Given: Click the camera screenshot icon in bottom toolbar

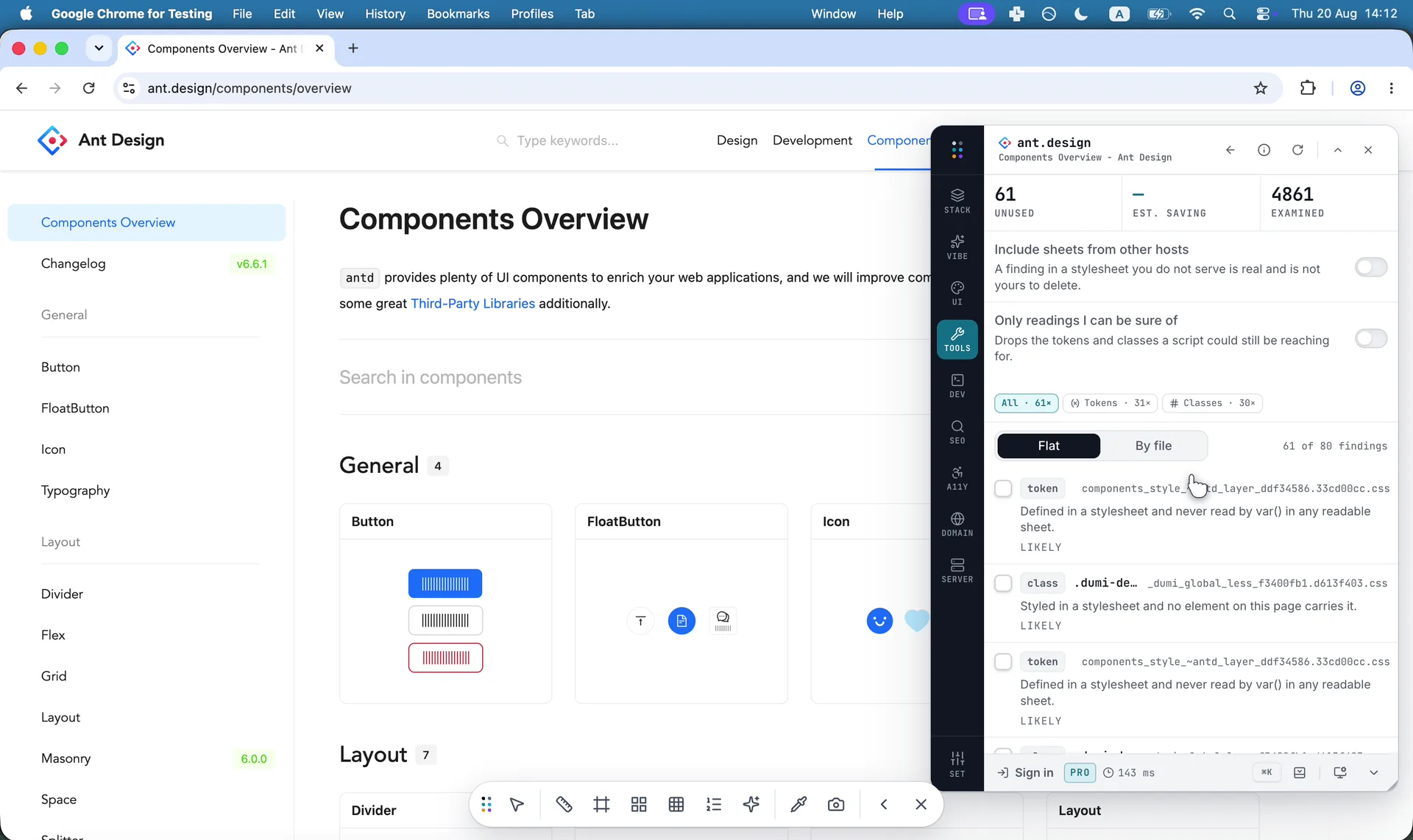Looking at the screenshot, I should pyautogui.click(x=835, y=804).
